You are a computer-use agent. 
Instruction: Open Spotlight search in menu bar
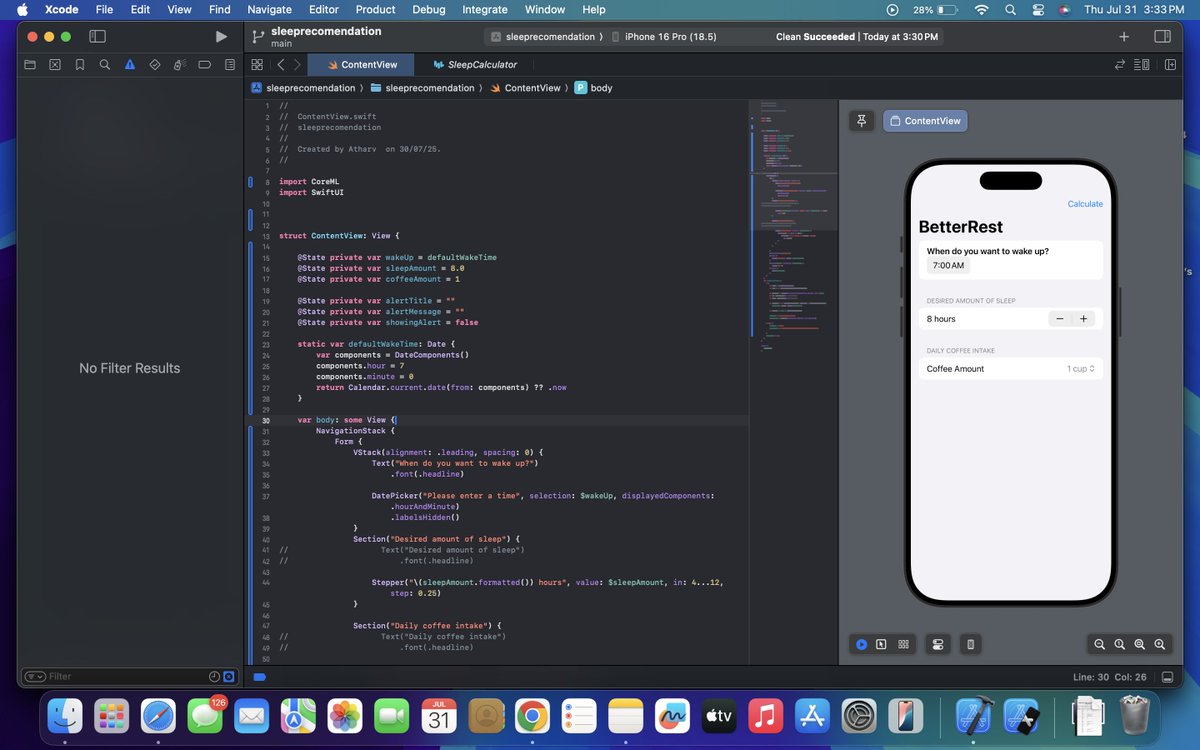point(1010,9)
